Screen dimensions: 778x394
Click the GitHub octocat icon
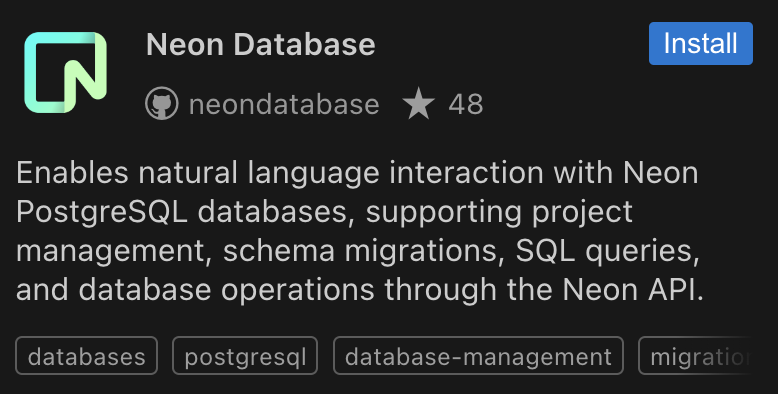click(x=162, y=104)
